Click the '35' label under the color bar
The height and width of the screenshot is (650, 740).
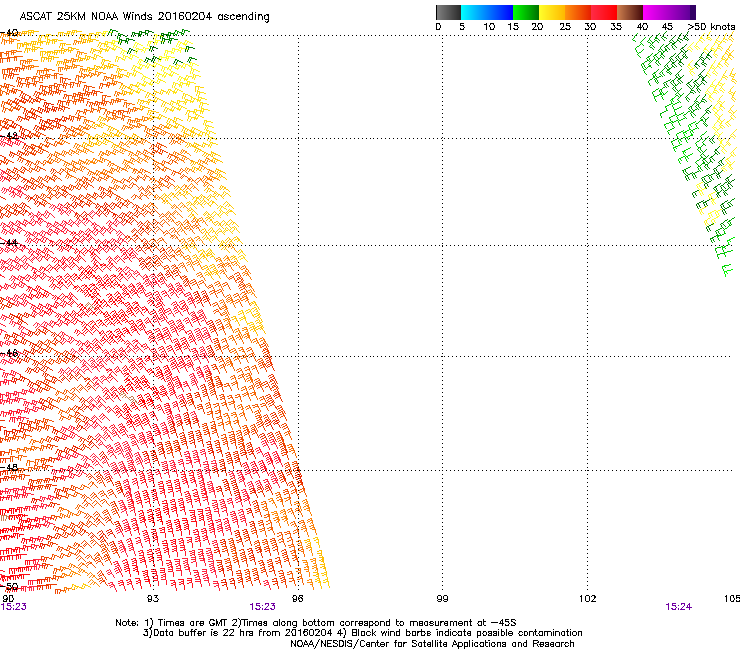616,27
